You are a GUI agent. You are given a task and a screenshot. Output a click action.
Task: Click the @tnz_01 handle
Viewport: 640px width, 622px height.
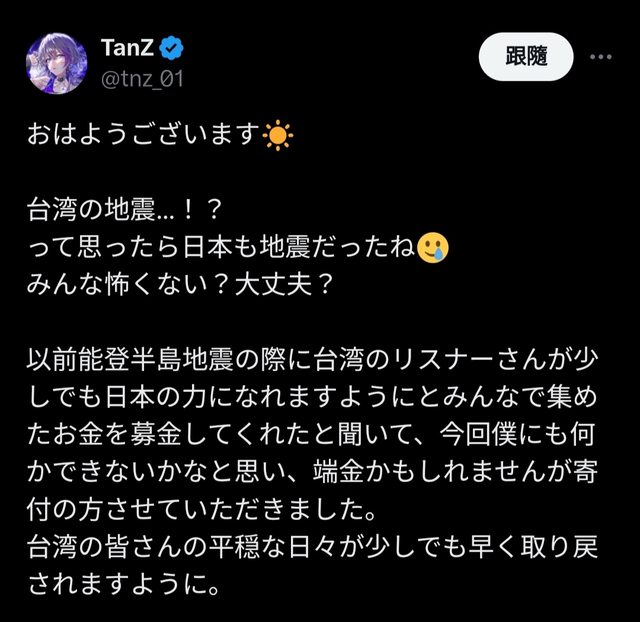click(x=142, y=78)
